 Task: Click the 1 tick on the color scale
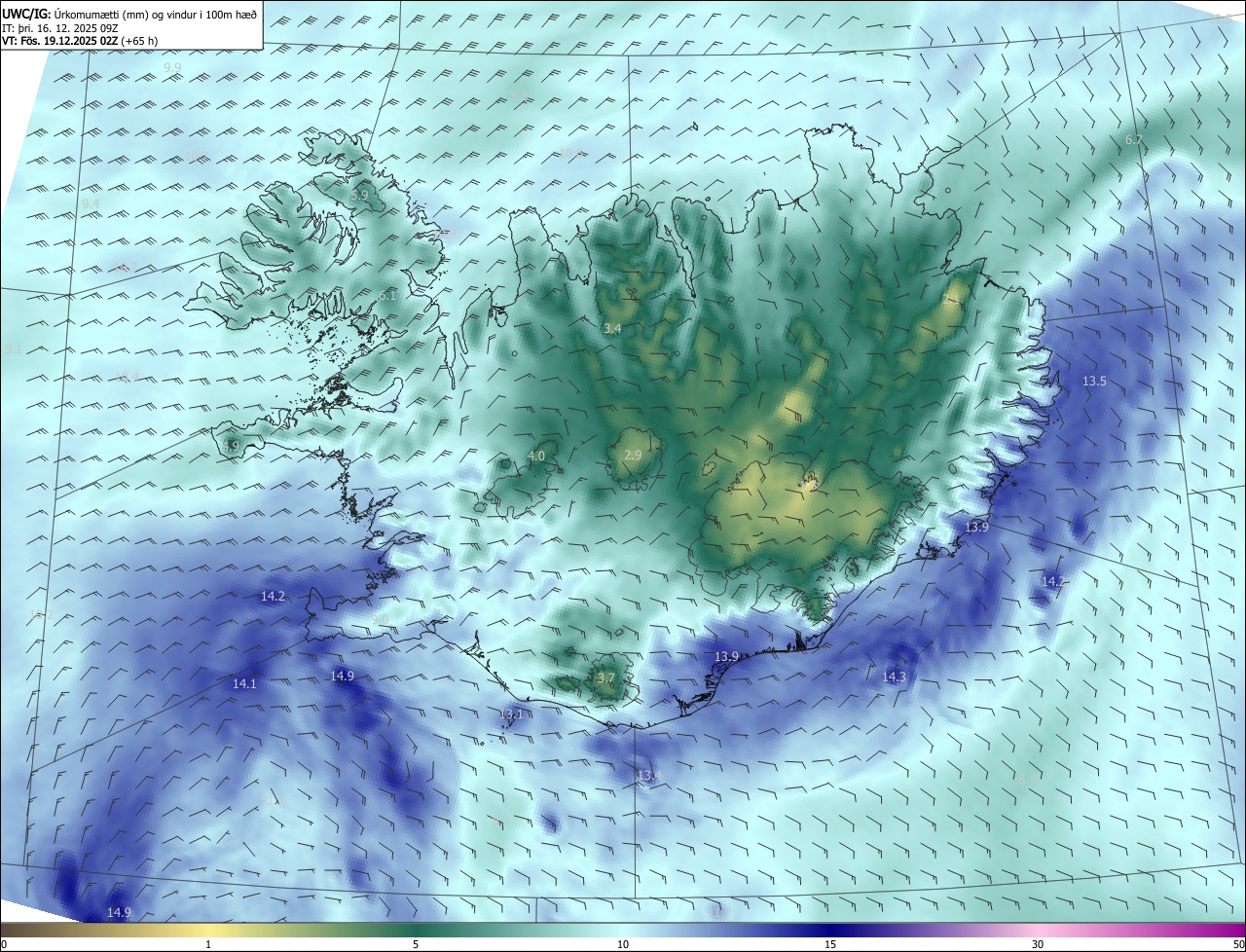tap(208, 944)
